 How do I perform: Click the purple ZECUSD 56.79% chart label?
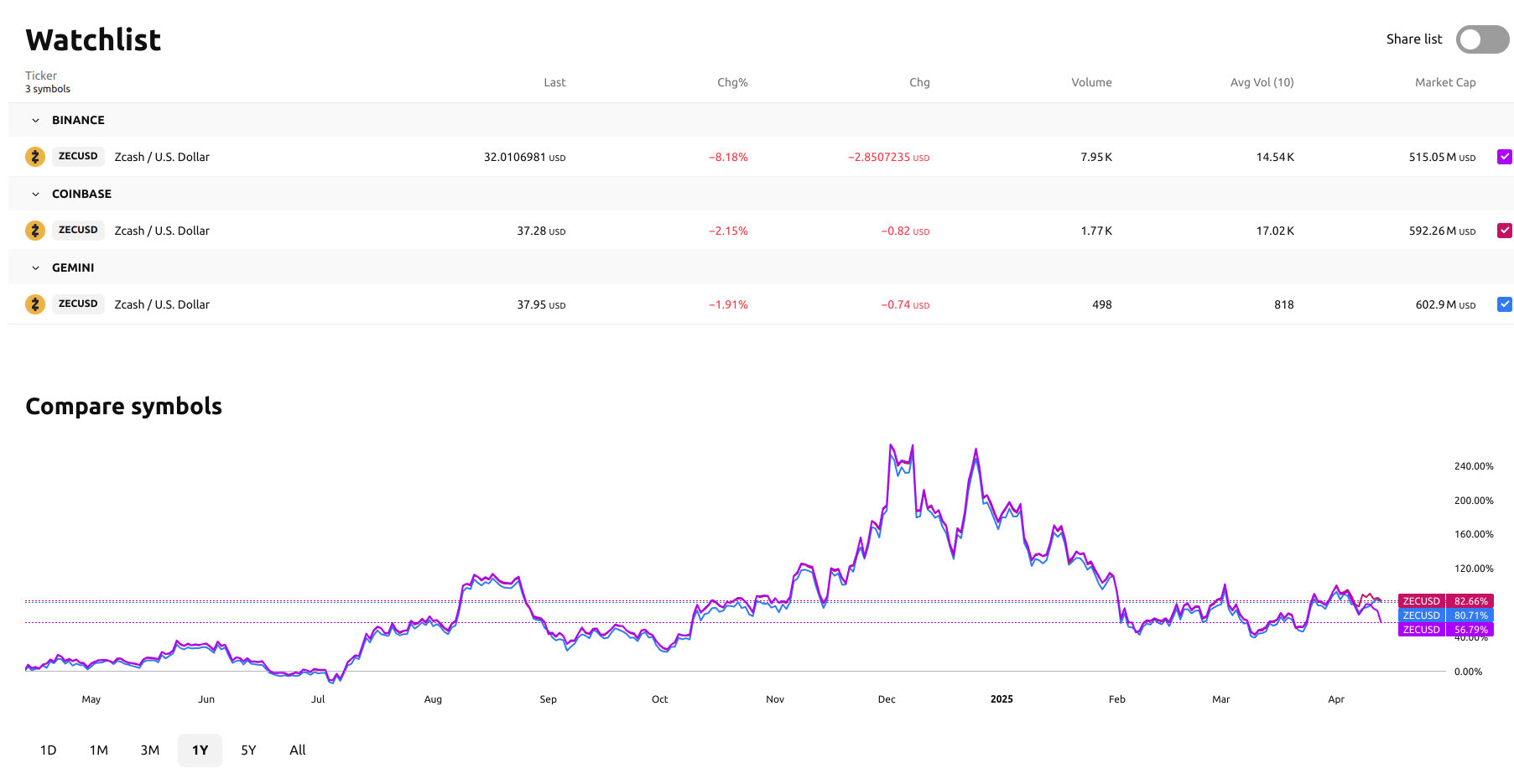click(x=1446, y=630)
